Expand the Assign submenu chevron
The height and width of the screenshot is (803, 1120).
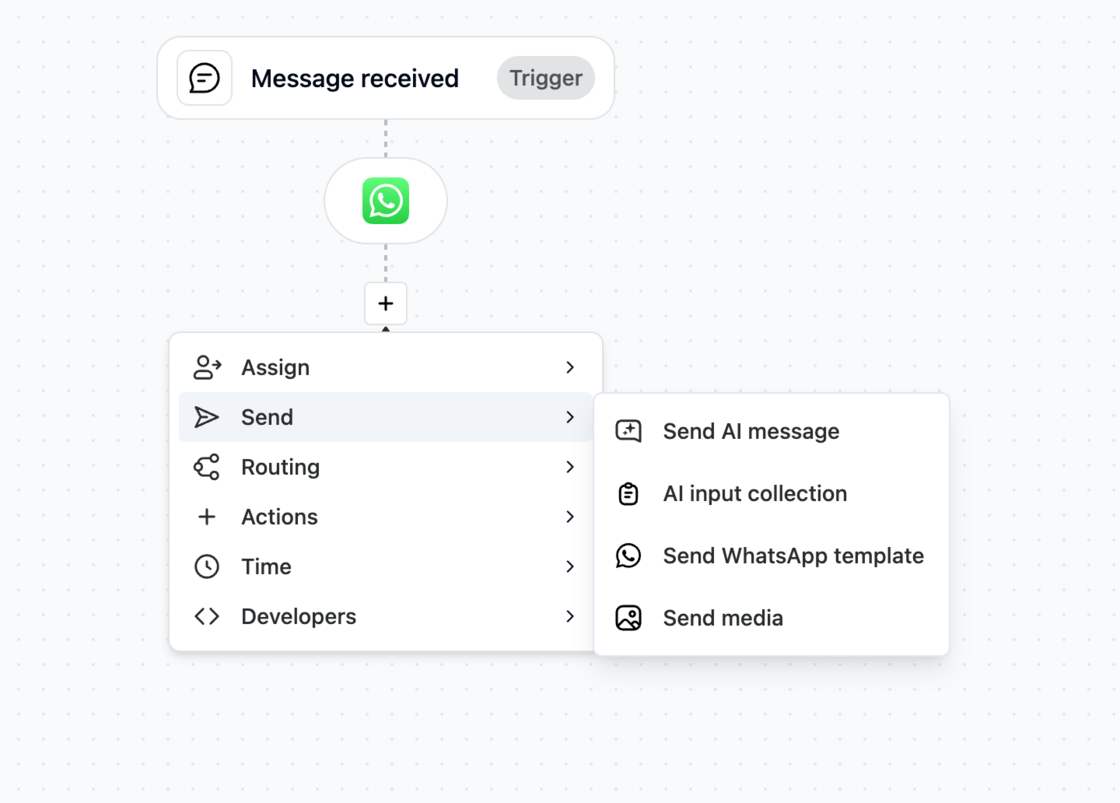point(570,367)
